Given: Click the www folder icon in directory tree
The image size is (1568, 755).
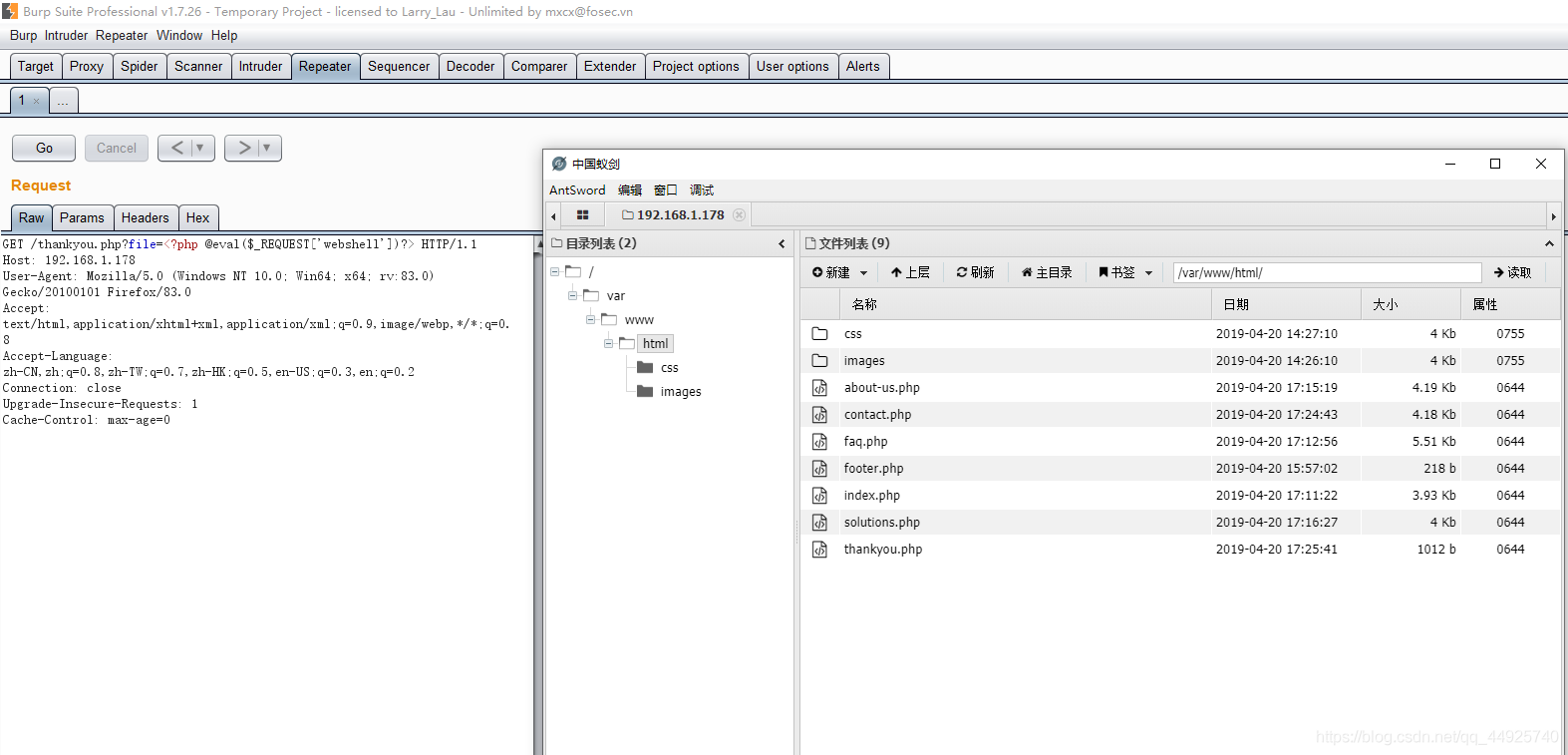Looking at the screenshot, I should (609, 319).
